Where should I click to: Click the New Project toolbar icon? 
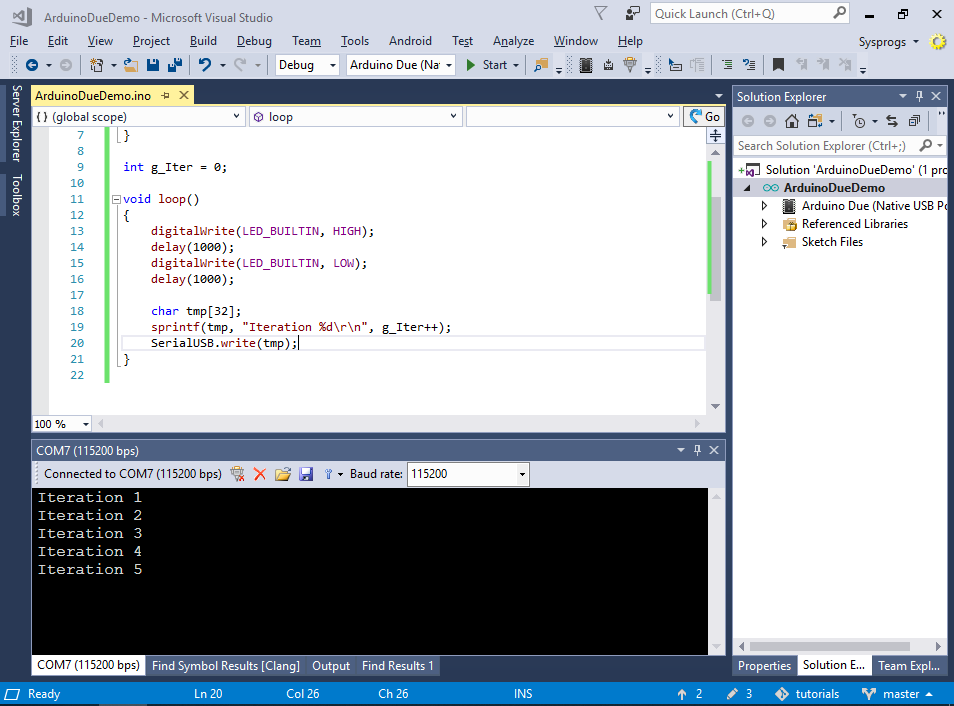tap(96, 65)
